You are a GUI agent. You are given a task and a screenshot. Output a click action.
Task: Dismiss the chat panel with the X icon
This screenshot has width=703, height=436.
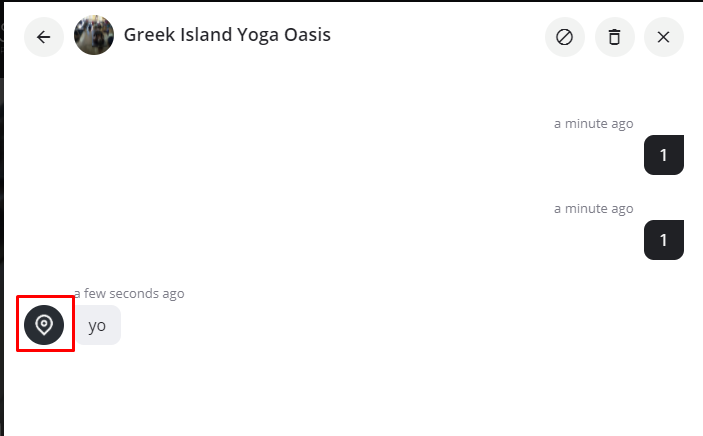tap(663, 37)
